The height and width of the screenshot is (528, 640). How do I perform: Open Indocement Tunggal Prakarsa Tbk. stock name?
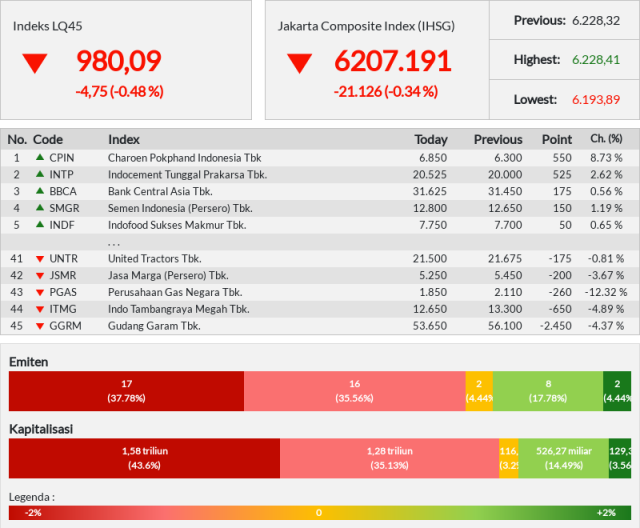[187, 174]
